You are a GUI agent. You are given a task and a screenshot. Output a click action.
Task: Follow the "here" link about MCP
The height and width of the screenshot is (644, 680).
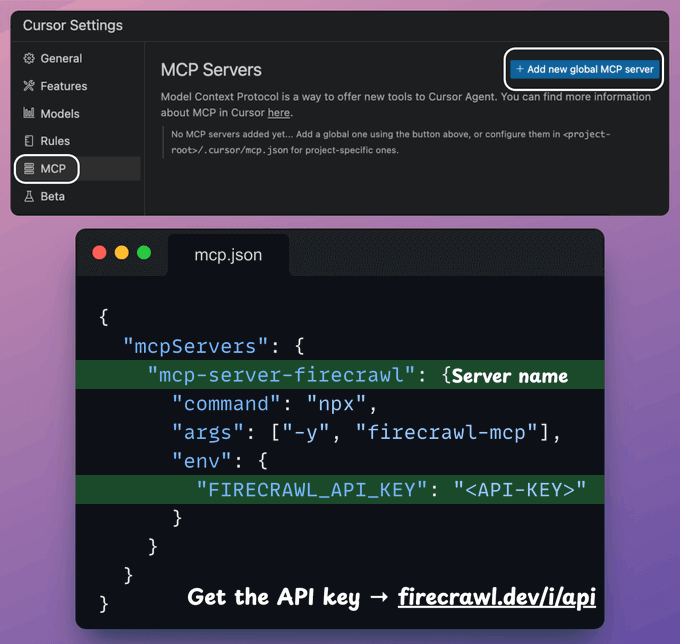click(279, 113)
